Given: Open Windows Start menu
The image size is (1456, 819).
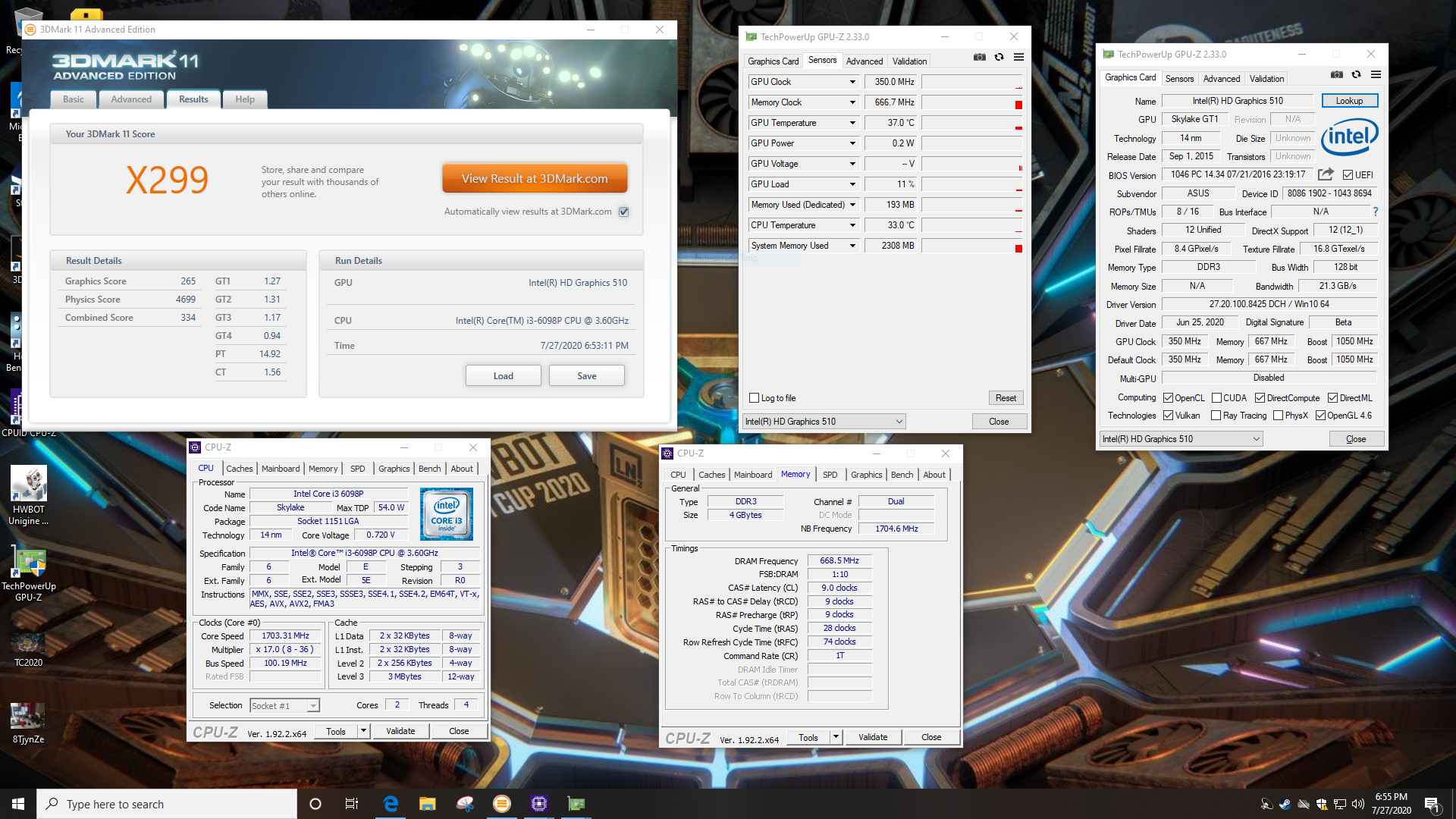Looking at the screenshot, I should coord(18,804).
